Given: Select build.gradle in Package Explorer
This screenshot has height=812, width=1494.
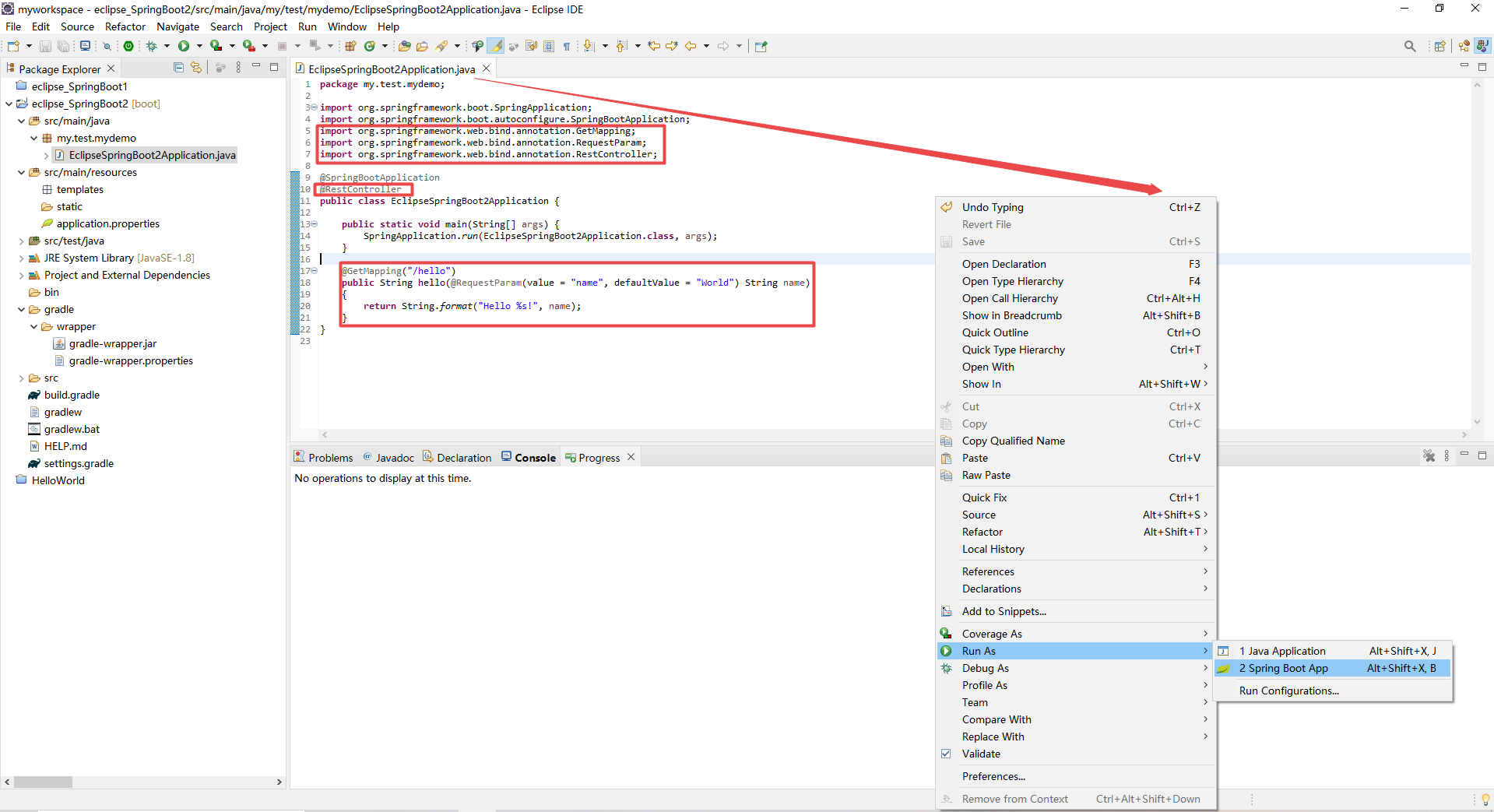Looking at the screenshot, I should (72, 395).
